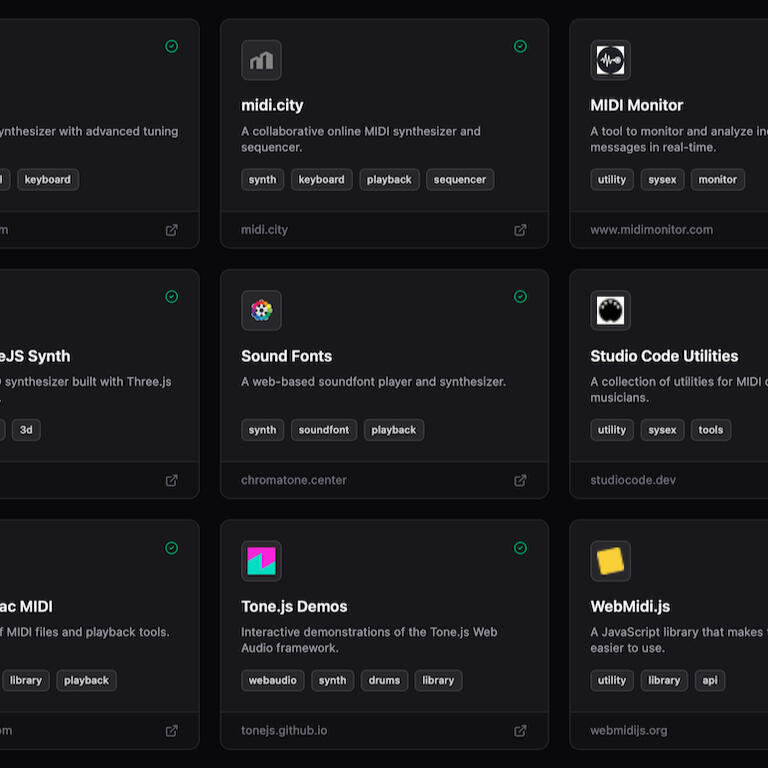The image size is (768, 768).
Task: Click the ac MIDI card title
Action: pyautogui.click(x=26, y=606)
